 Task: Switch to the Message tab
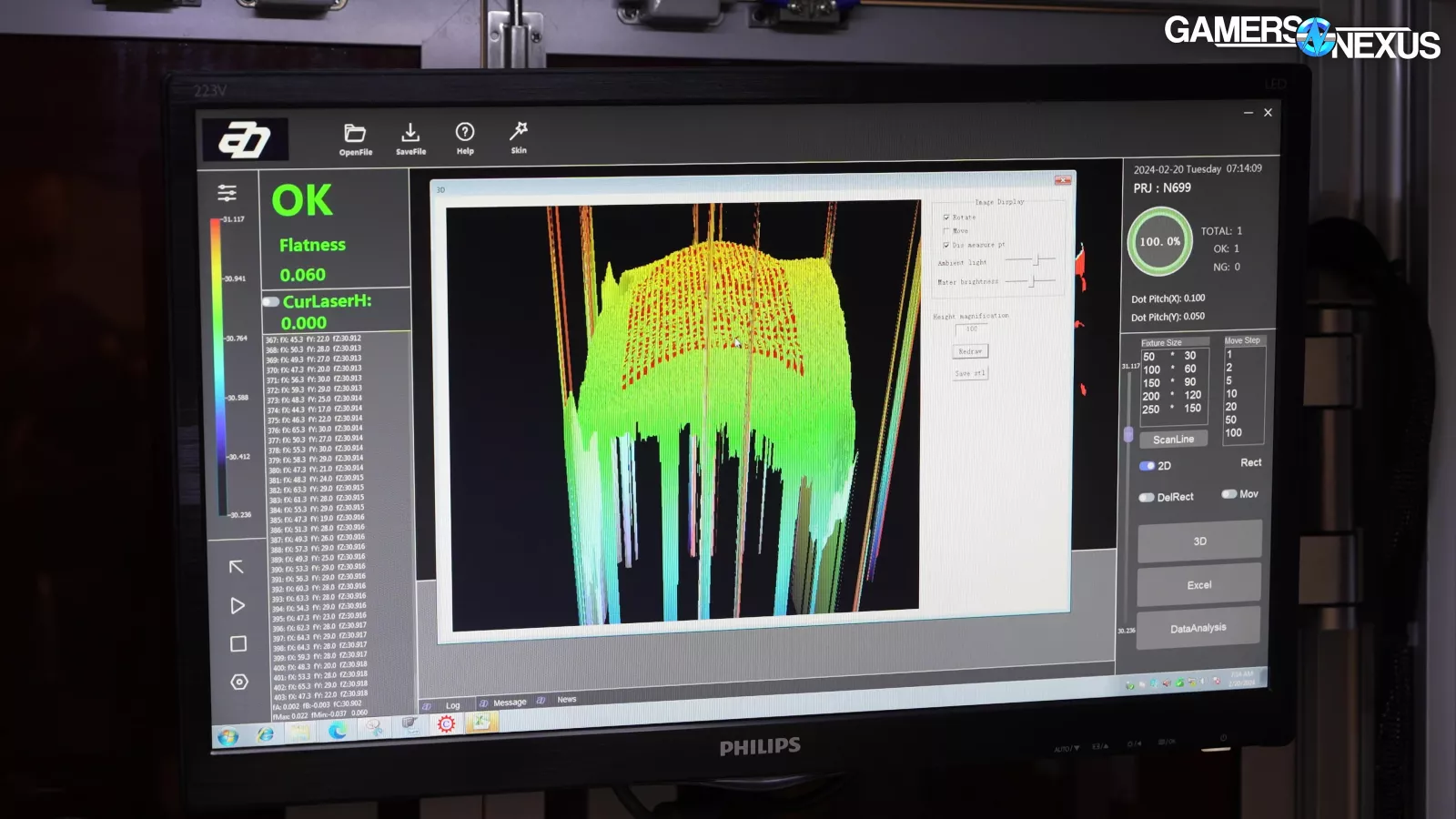(x=509, y=703)
